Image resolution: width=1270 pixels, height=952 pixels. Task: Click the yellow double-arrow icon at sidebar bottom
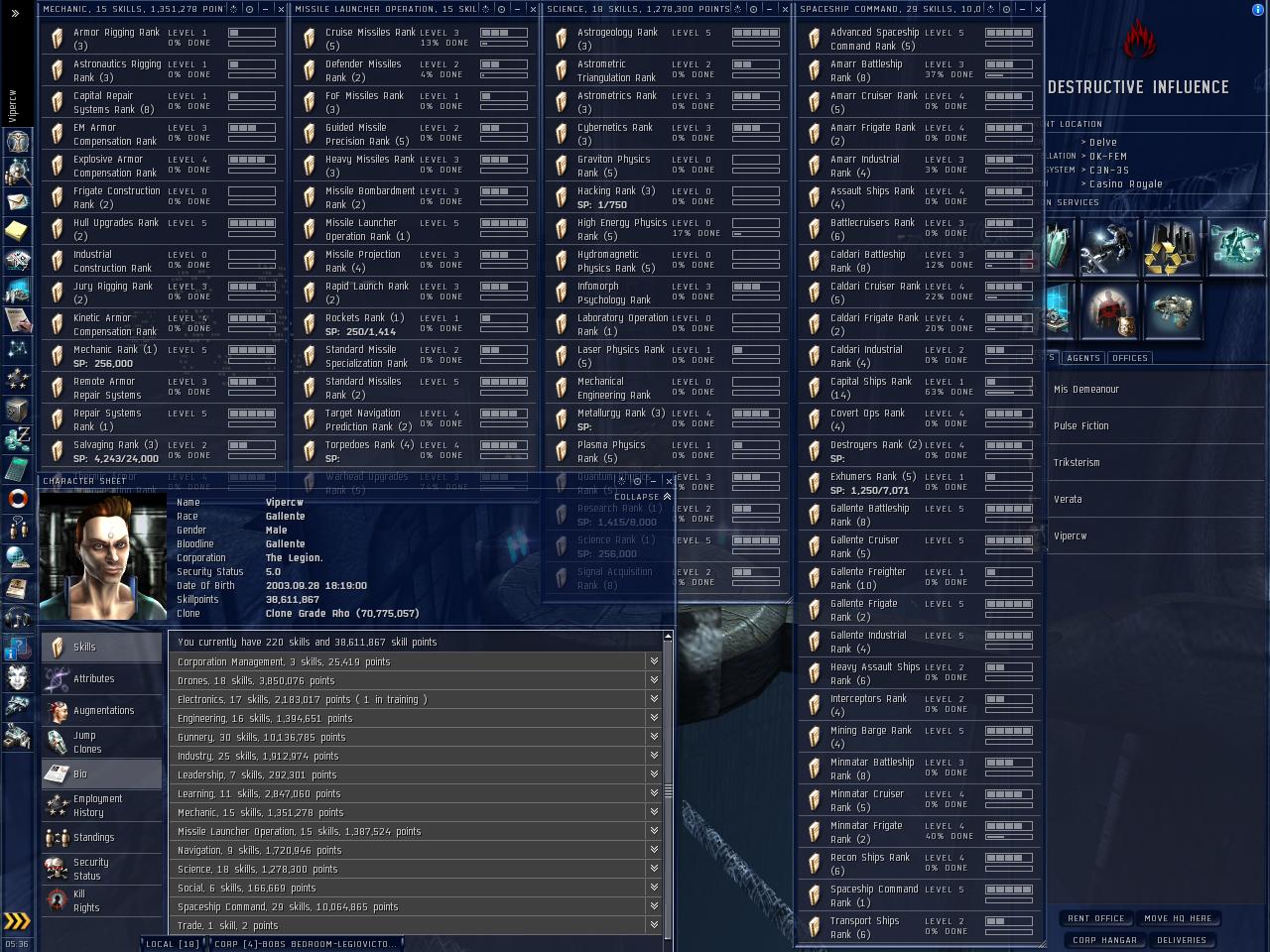[18, 921]
